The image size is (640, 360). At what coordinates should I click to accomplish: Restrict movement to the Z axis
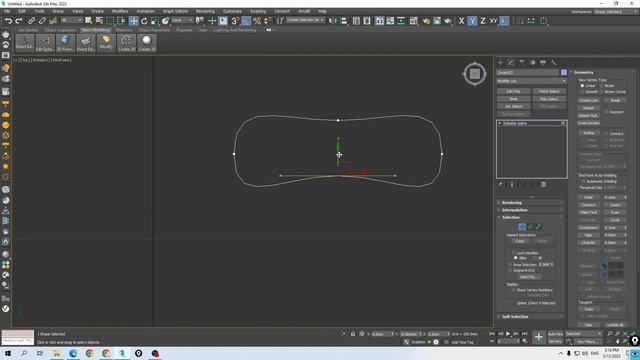click(x=482, y=20)
